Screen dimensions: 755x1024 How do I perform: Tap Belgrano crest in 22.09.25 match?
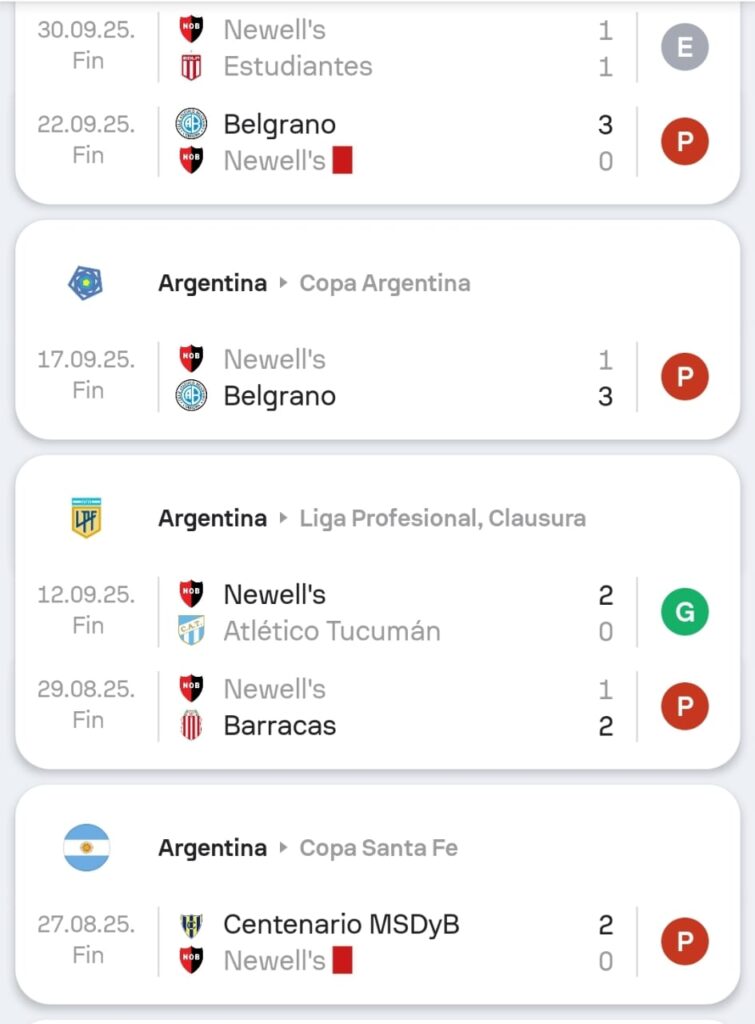(191, 124)
